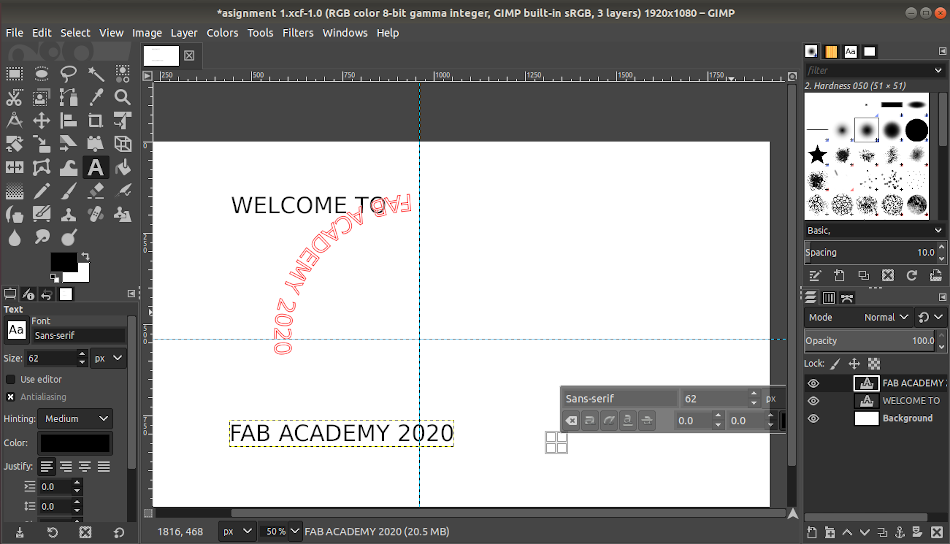Select the Rectangle Select tool

pyautogui.click(x=15, y=74)
